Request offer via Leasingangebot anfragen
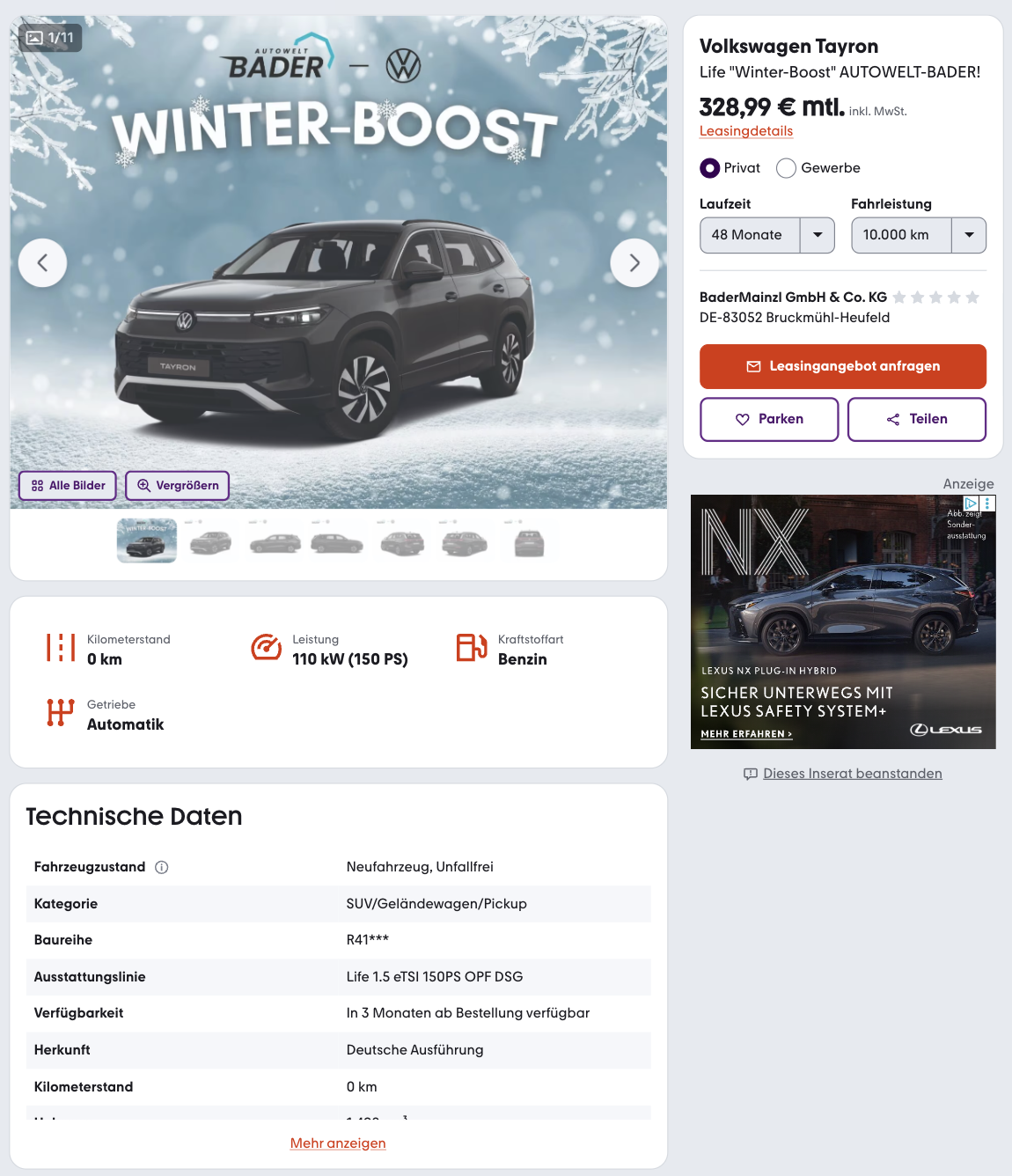This screenshot has width=1012, height=1176. [x=843, y=366]
